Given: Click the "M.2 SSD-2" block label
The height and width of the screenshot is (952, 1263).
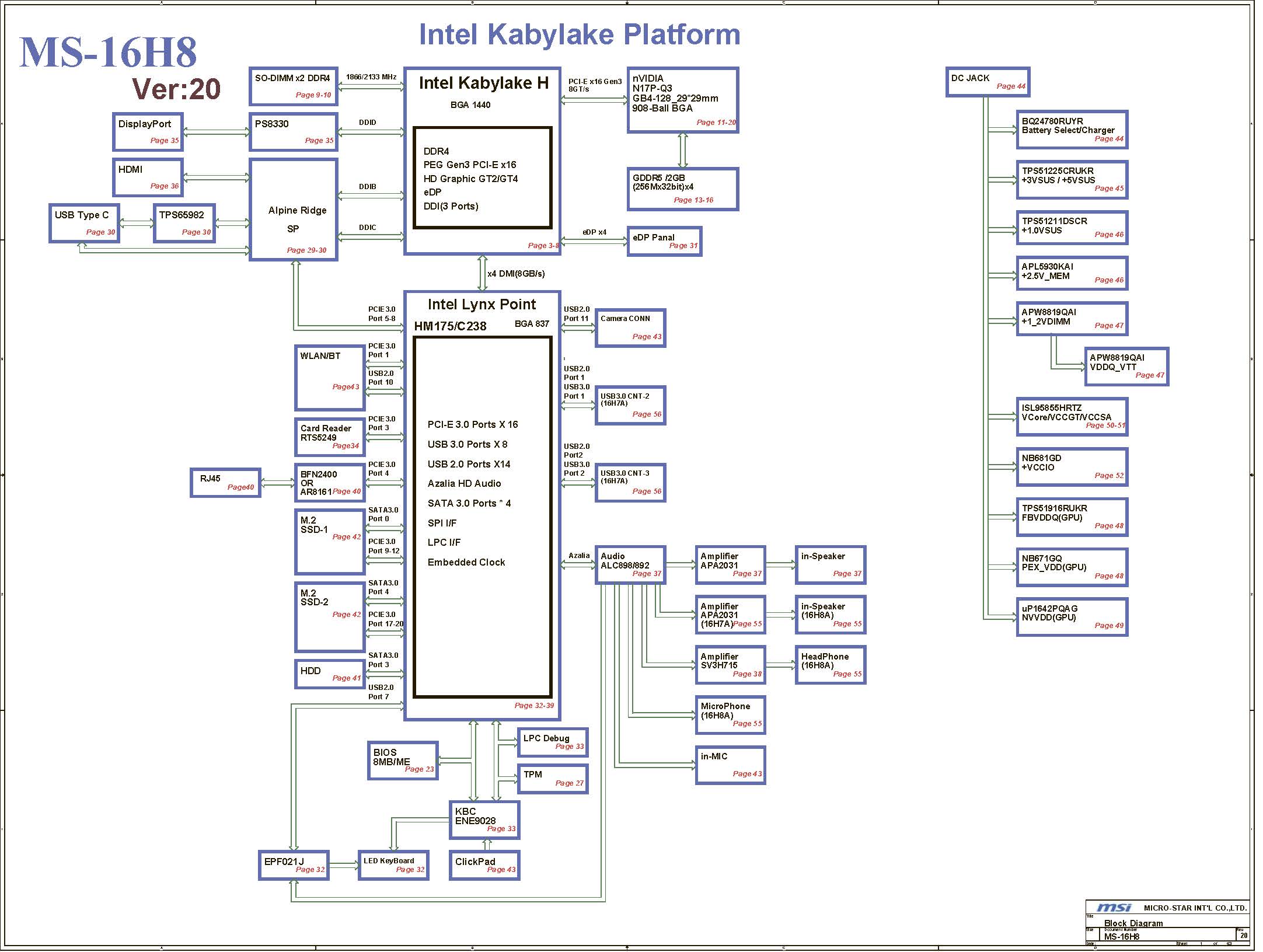Looking at the screenshot, I should pyautogui.click(x=314, y=597).
